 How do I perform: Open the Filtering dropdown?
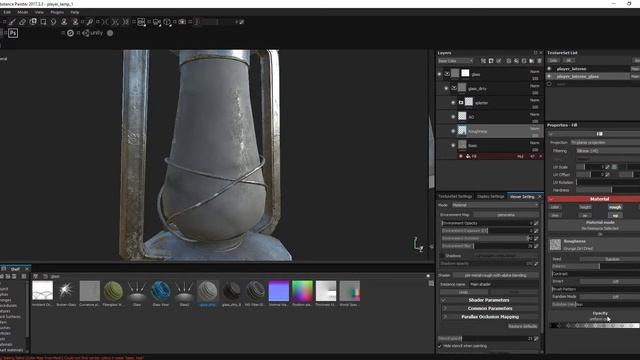pyautogui.click(x=608, y=151)
